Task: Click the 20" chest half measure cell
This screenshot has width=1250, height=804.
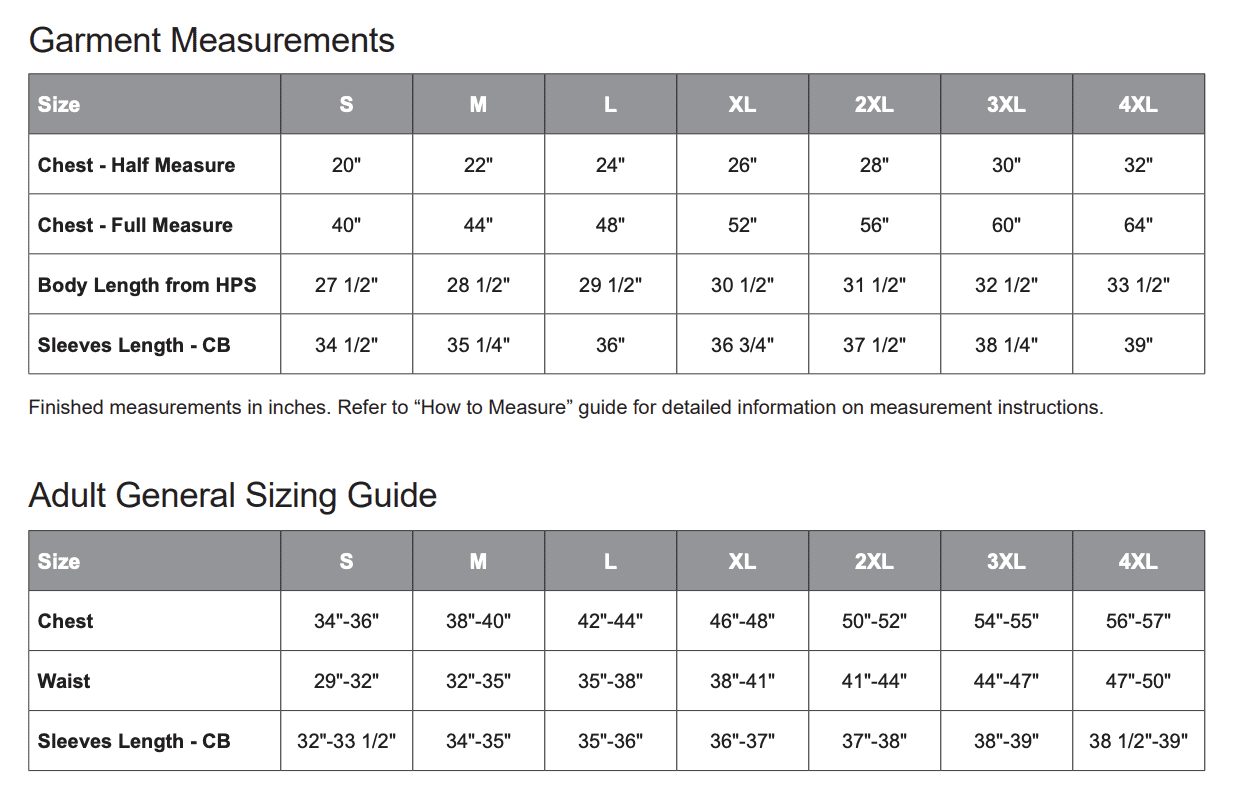Action: click(x=346, y=165)
